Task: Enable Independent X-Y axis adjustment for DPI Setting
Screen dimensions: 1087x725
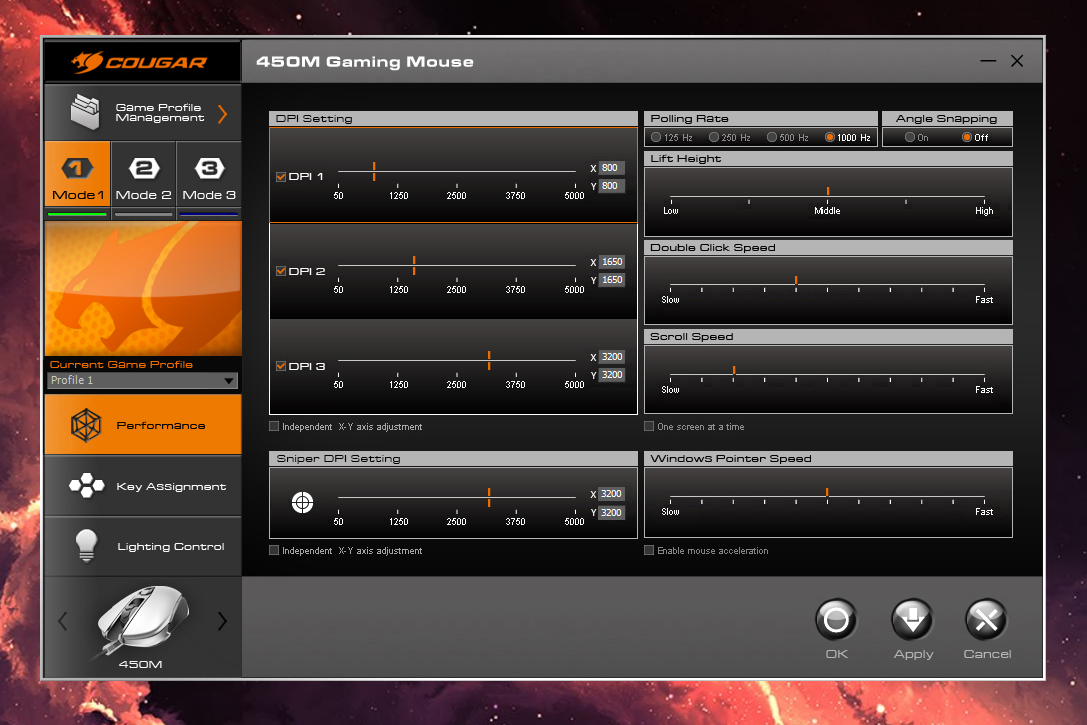Action: pos(274,426)
